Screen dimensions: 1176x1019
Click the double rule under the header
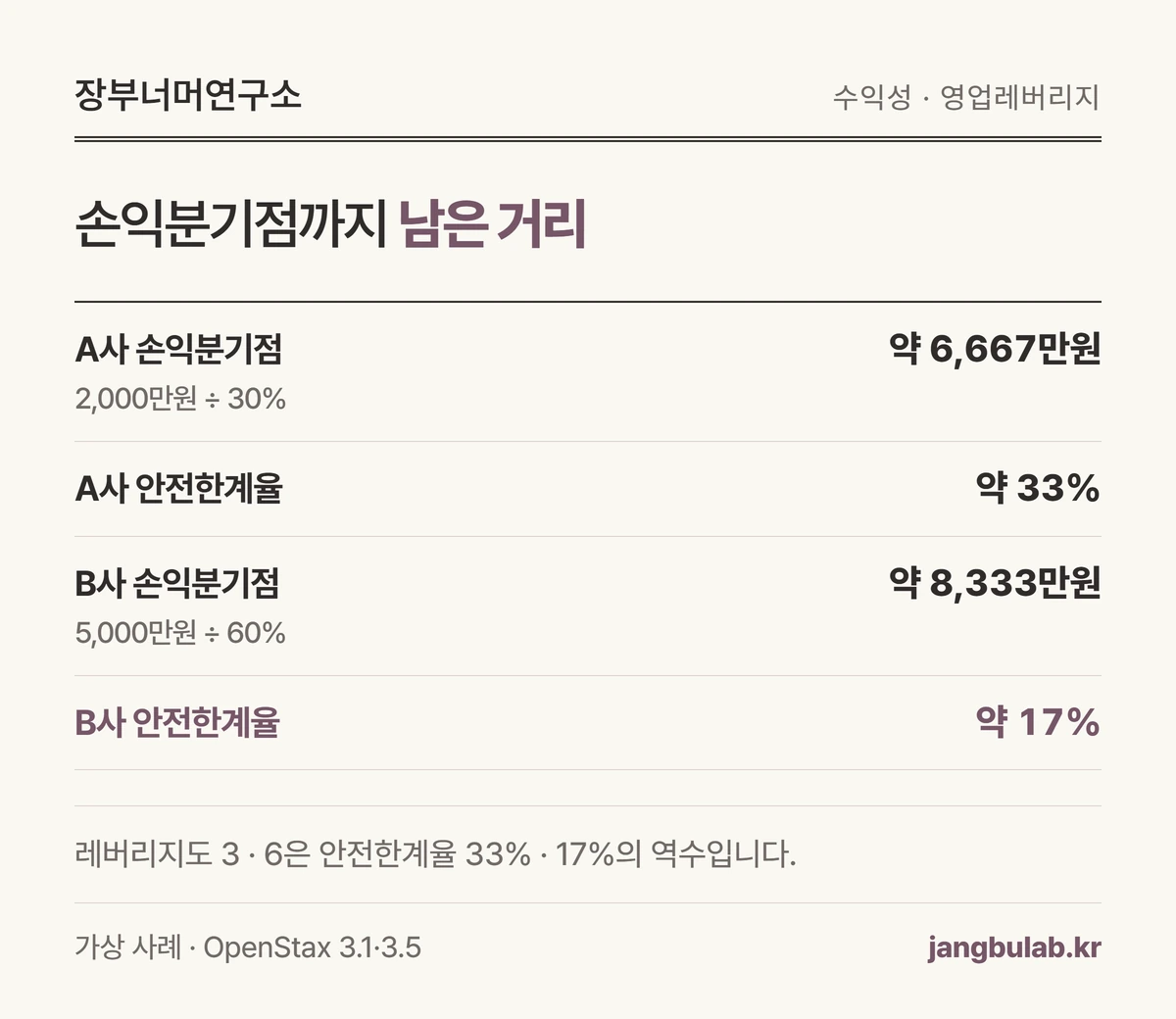pos(588,139)
